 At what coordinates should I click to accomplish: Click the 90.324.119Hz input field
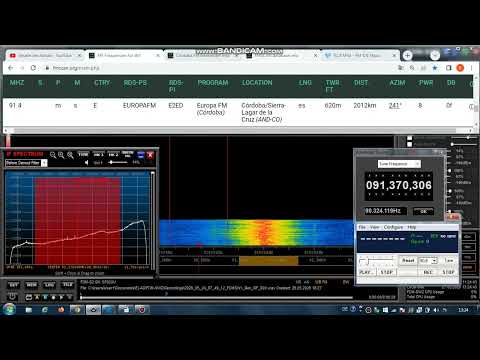pos(385,211)
